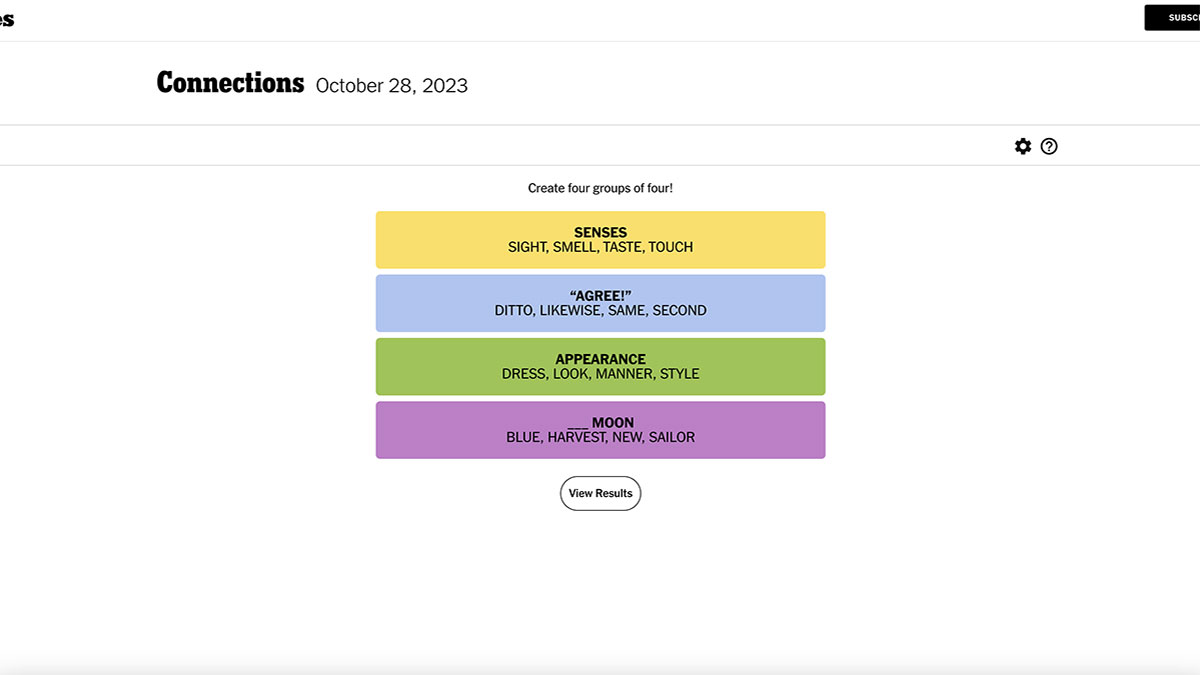The image size is (1200, 675).
Task: Select the ___ MOON heading in purple group
Action: pyautogui.click(x=600, y=423)
